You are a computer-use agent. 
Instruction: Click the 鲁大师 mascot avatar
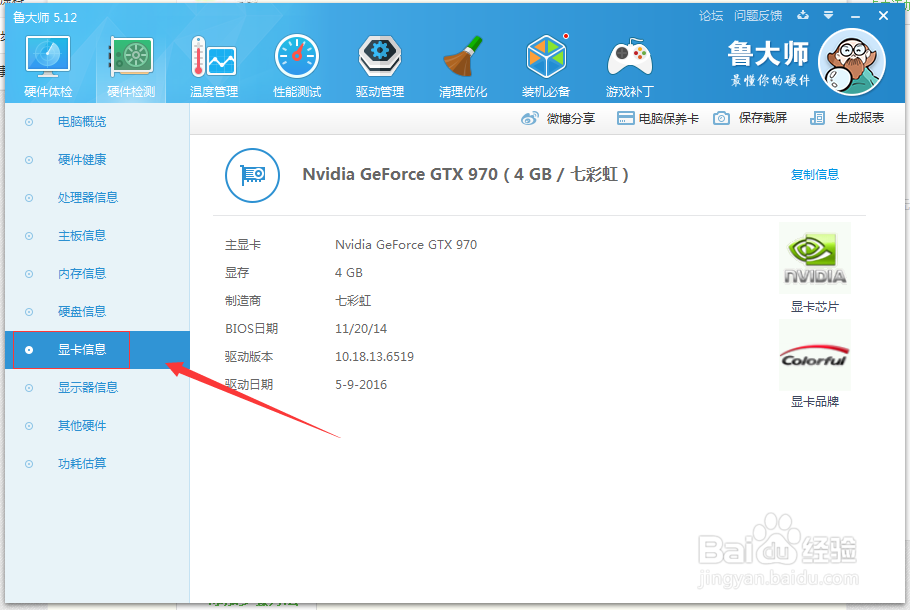(851, 62)
